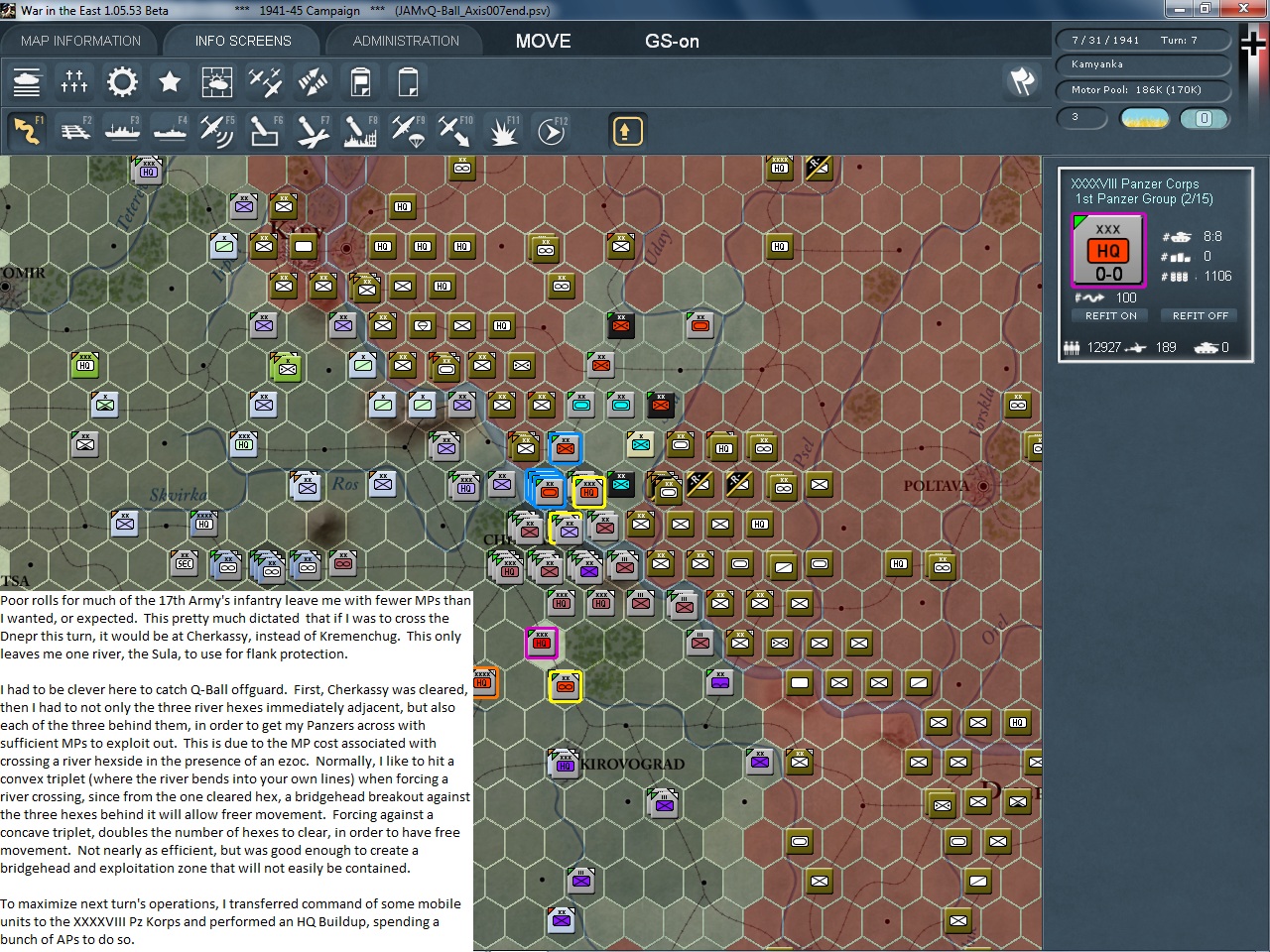Select the F10 Air Transfer mode
This screenshot has height=952, width=1270.
click(455, 131)
